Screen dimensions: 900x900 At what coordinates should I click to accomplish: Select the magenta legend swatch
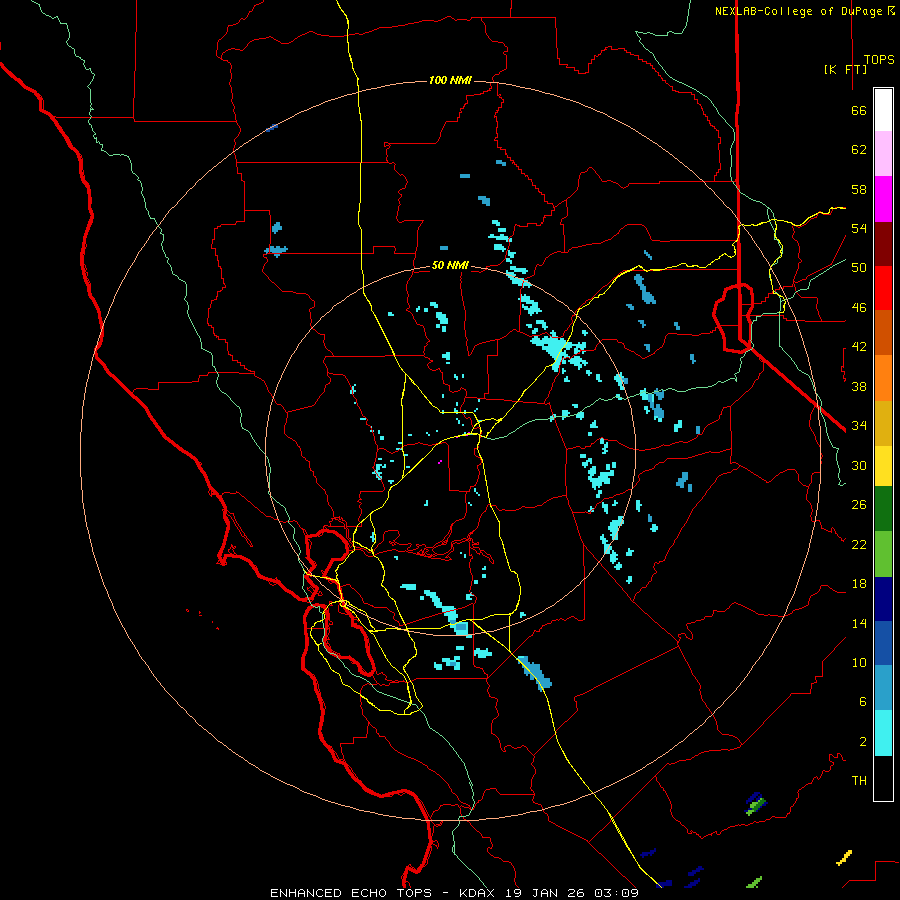click(883, 199)
